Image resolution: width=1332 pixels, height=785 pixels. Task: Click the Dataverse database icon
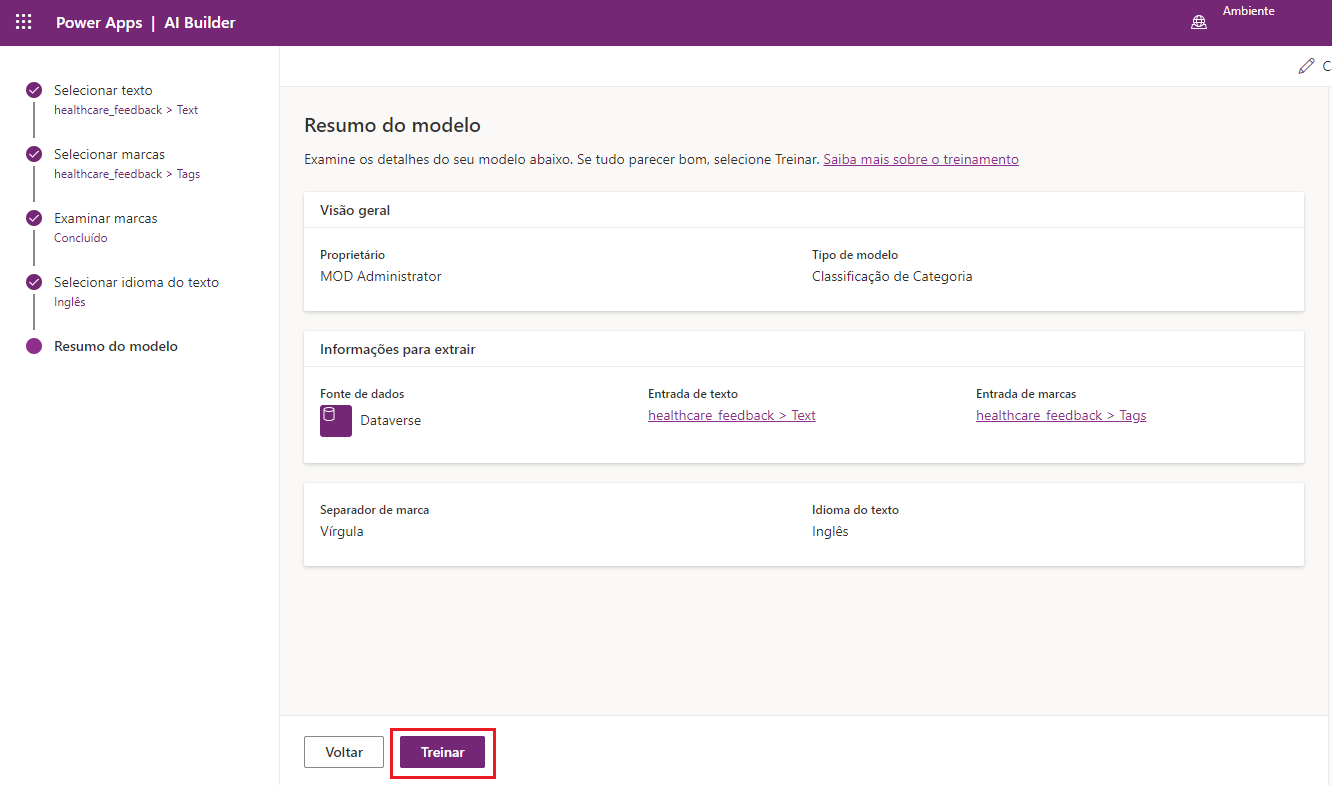click(x=336, y=421)
